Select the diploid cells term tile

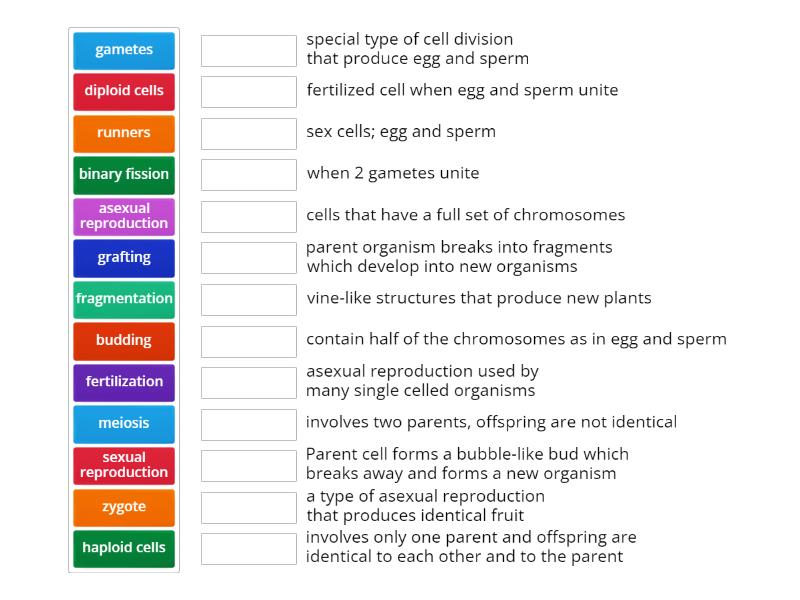click(x=124, y=92)
